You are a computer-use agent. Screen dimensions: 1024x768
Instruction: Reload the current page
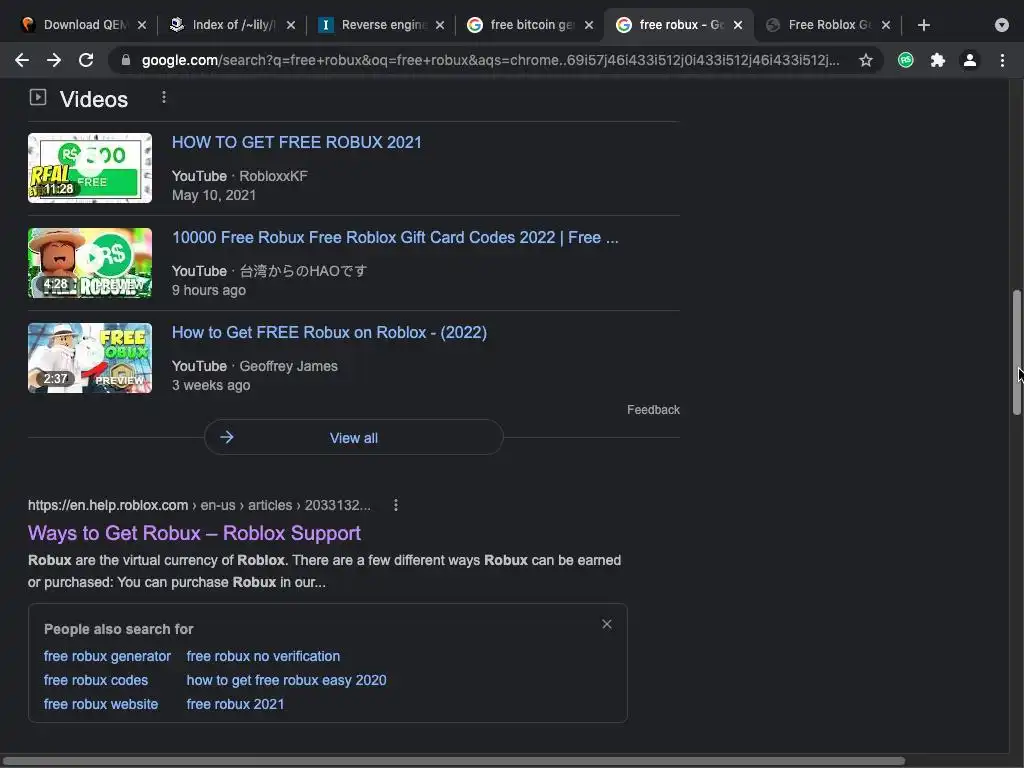pyautogui.click(x=86, y=60)
